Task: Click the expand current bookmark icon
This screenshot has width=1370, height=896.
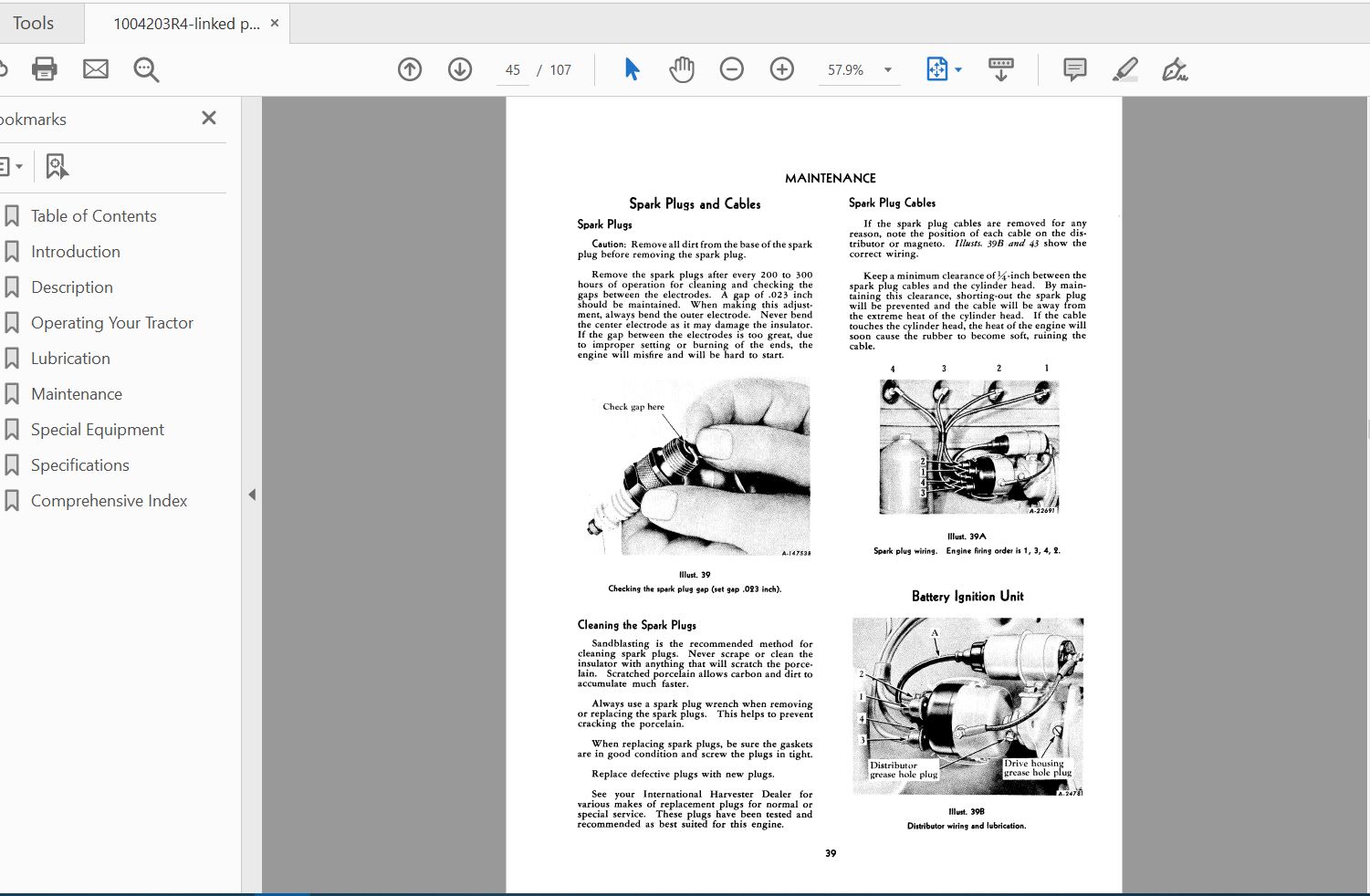Action: tap(57, 165)
